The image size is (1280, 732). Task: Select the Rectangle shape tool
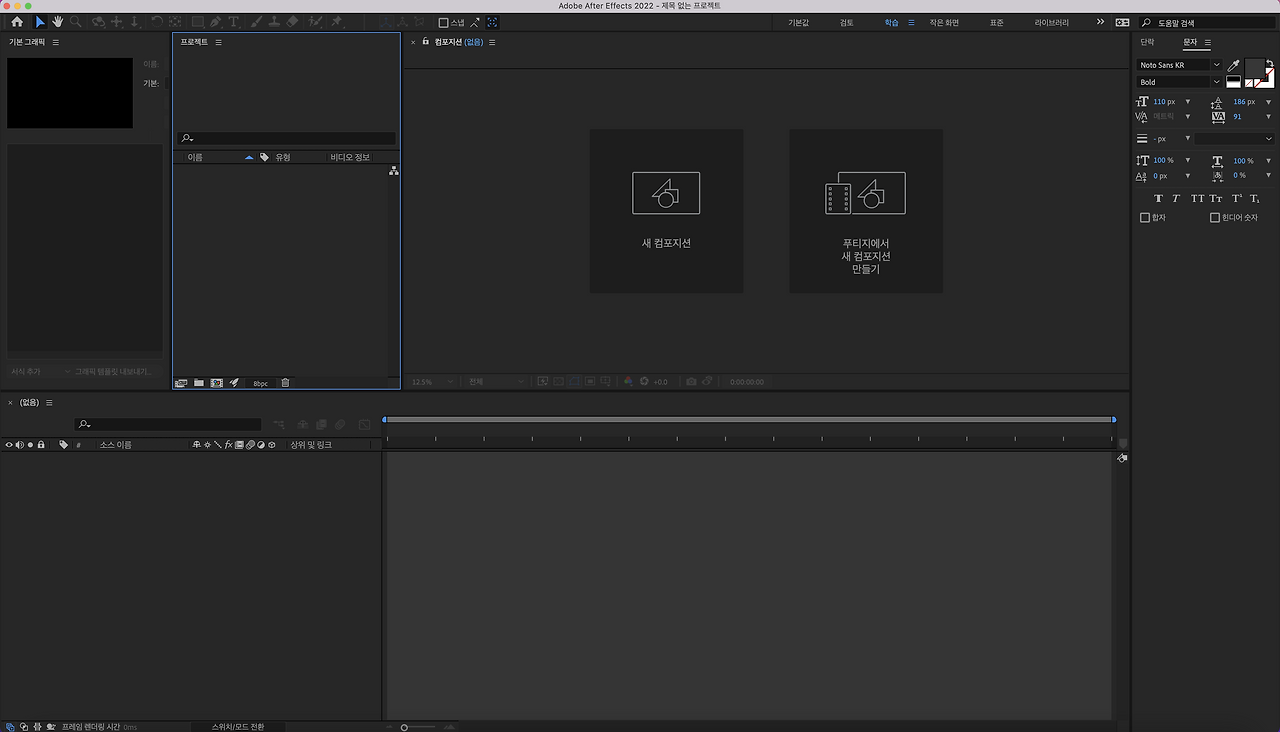[197, 22]
